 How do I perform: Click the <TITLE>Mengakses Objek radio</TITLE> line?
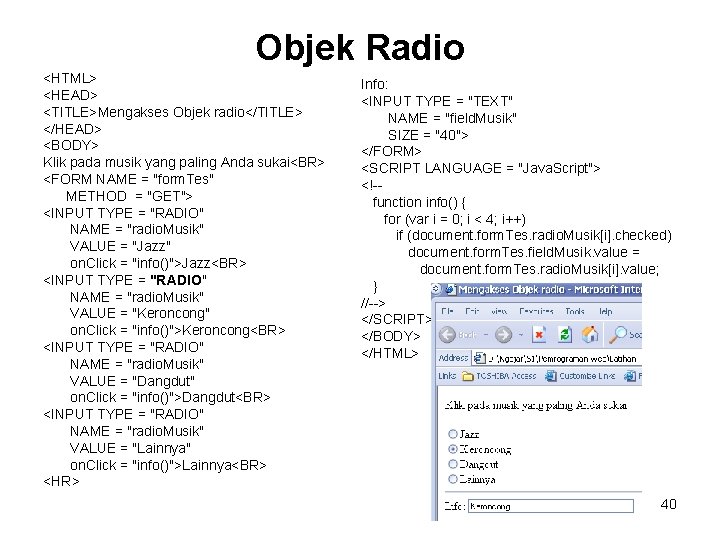coord(173,112)
